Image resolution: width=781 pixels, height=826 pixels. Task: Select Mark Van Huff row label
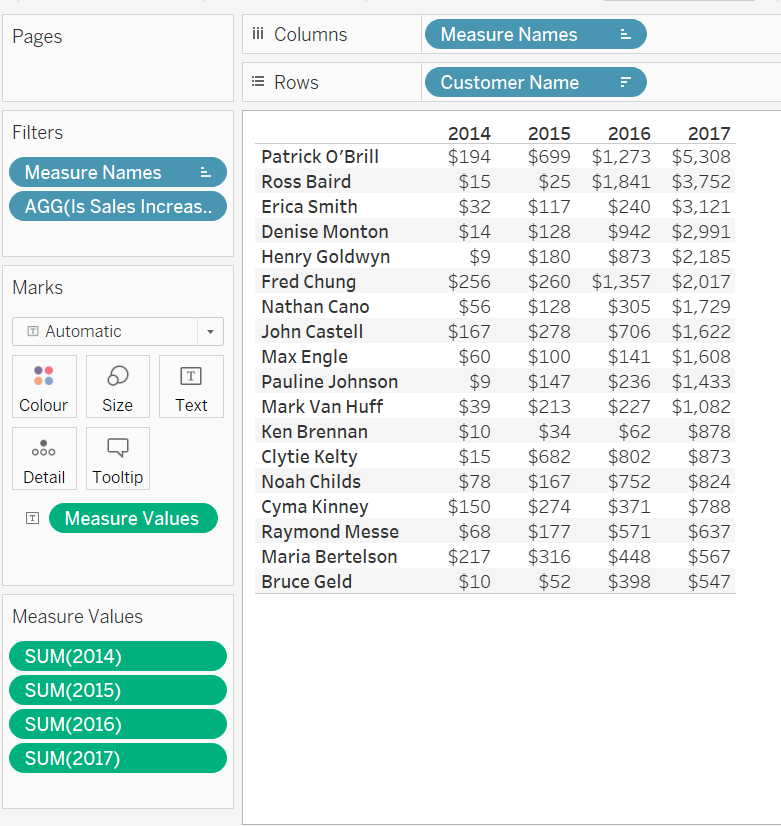pos(322,407)
